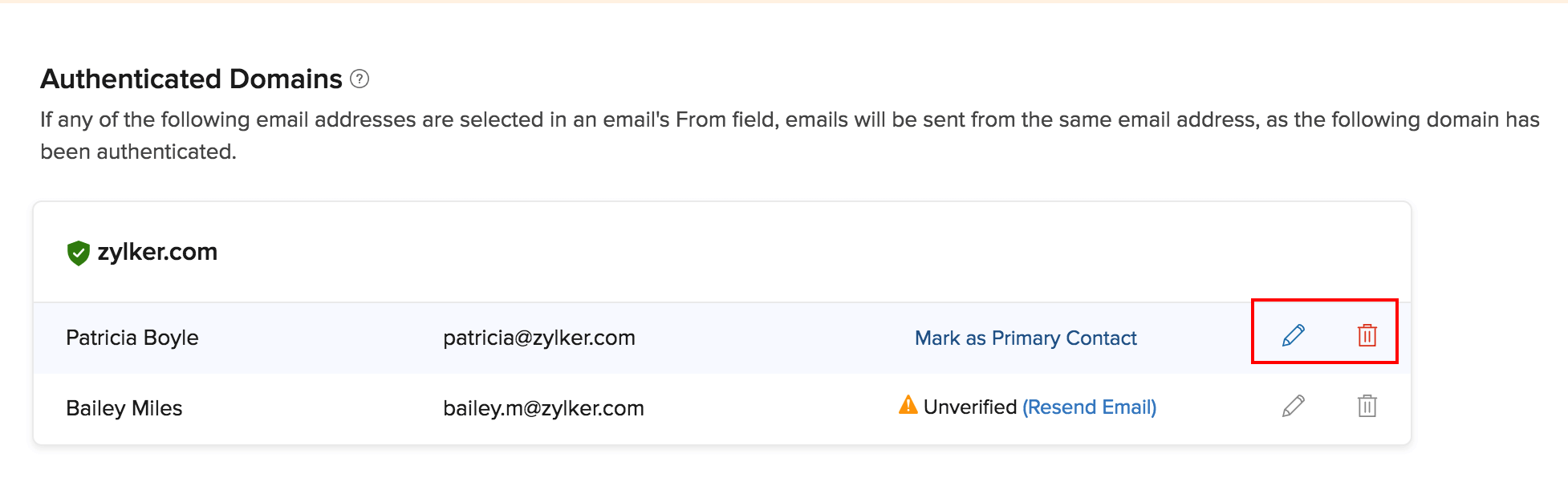Select the Bailey Miles name
This screenshot has width=1568, height=486.
click(x=124, y=408)
